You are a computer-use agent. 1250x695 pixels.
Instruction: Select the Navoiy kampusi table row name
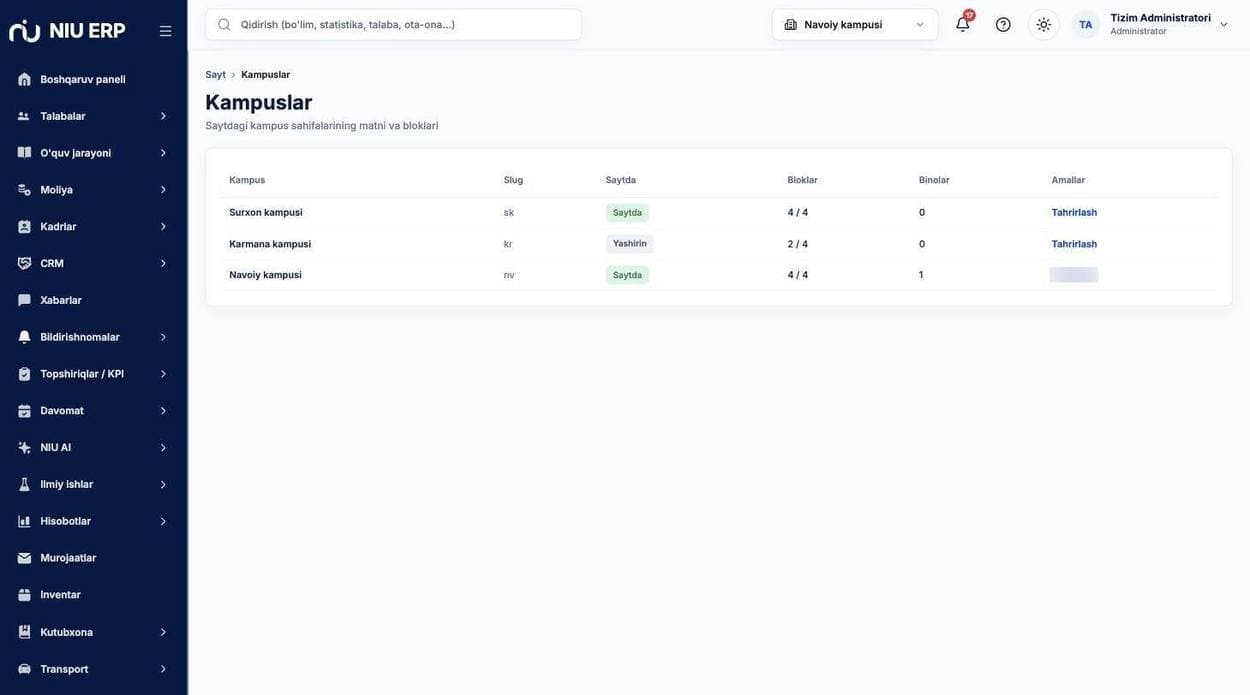point(265,275)
